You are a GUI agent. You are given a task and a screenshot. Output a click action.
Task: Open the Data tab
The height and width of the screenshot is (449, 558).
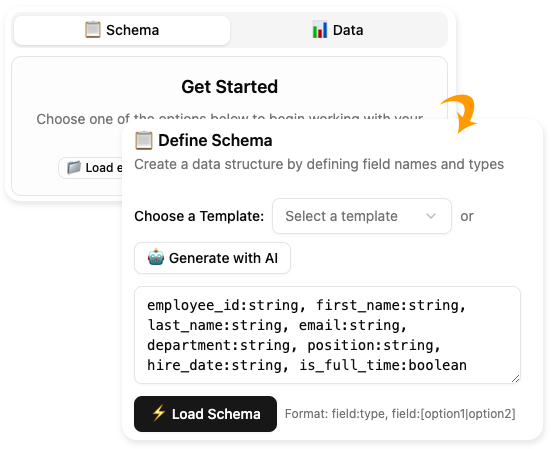(x=338, y=30)
